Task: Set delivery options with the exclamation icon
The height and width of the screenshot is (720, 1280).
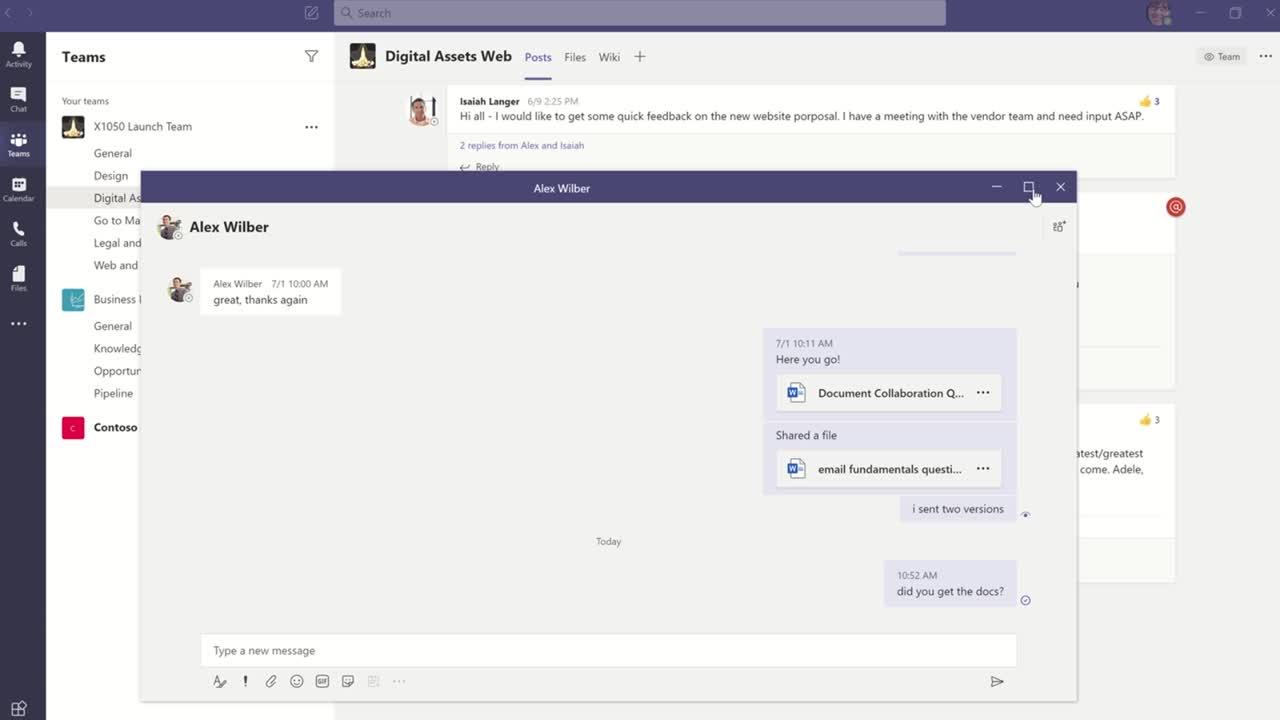Action: pyautogui.click(x=245, y=681)
